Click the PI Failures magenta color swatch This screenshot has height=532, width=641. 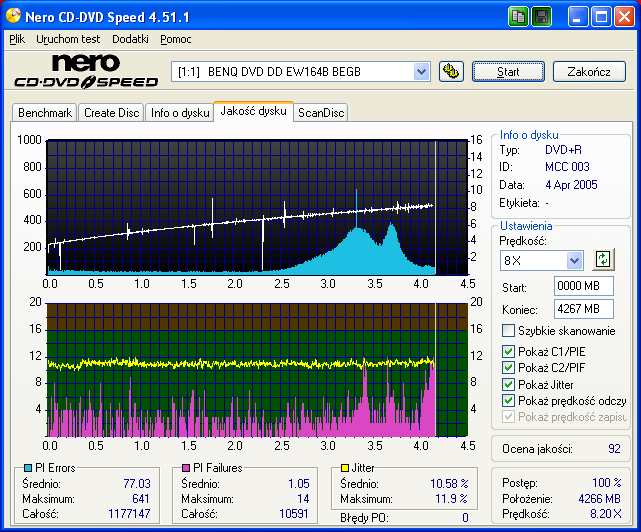186,468
